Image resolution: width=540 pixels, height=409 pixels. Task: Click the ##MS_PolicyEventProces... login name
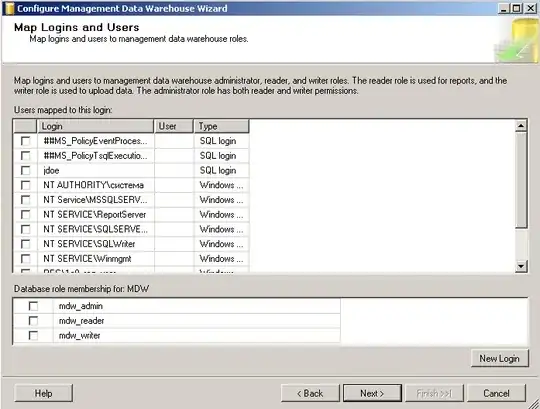point(95,141)
